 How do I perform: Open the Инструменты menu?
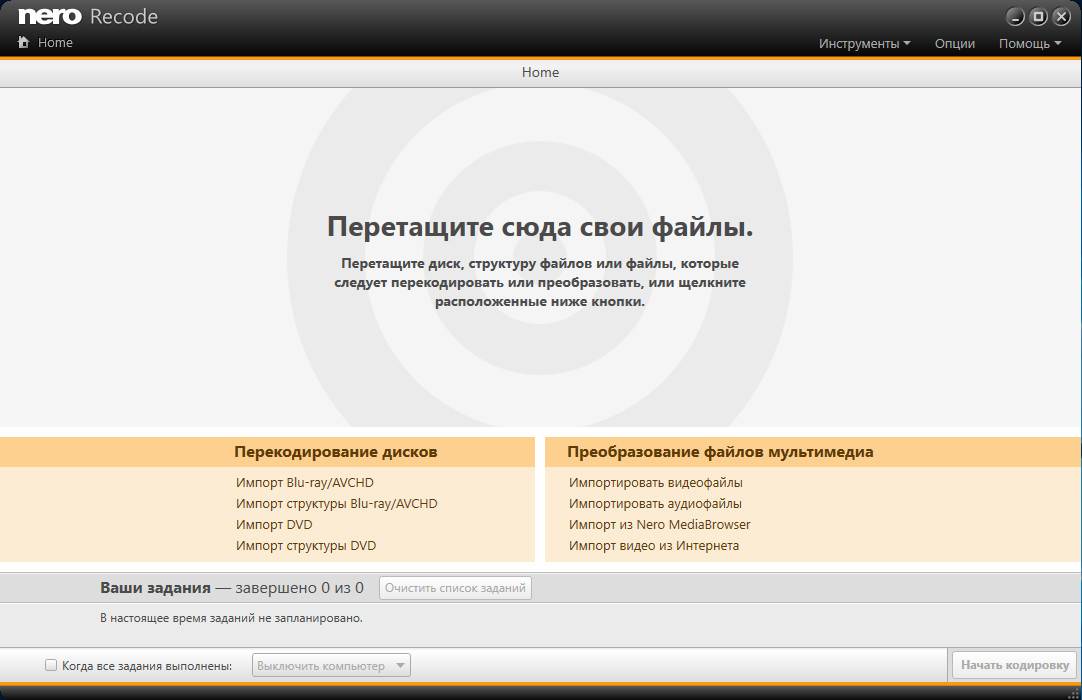[865, 43]
